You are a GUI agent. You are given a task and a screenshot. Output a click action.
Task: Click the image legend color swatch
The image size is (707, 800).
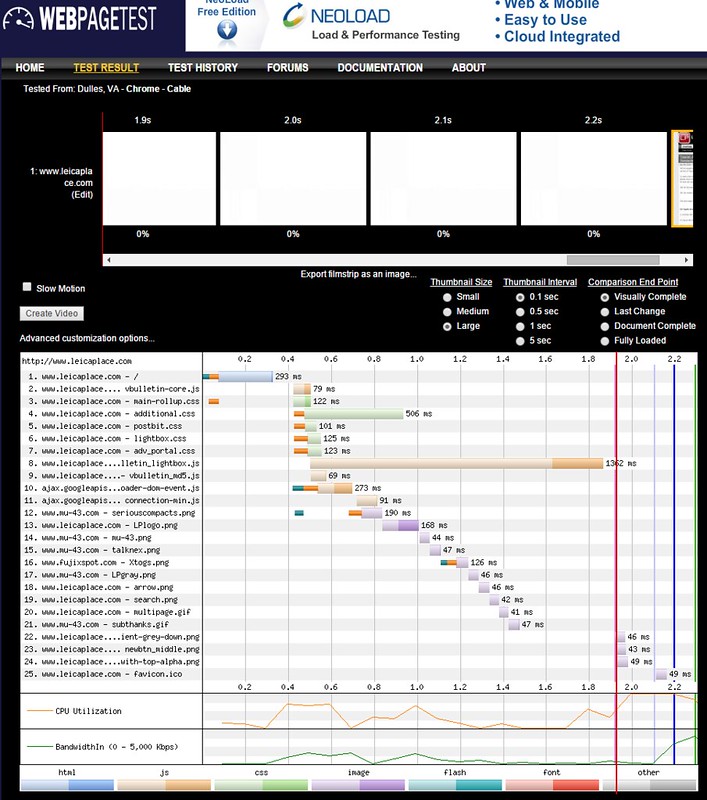click(x=358, y=785)
